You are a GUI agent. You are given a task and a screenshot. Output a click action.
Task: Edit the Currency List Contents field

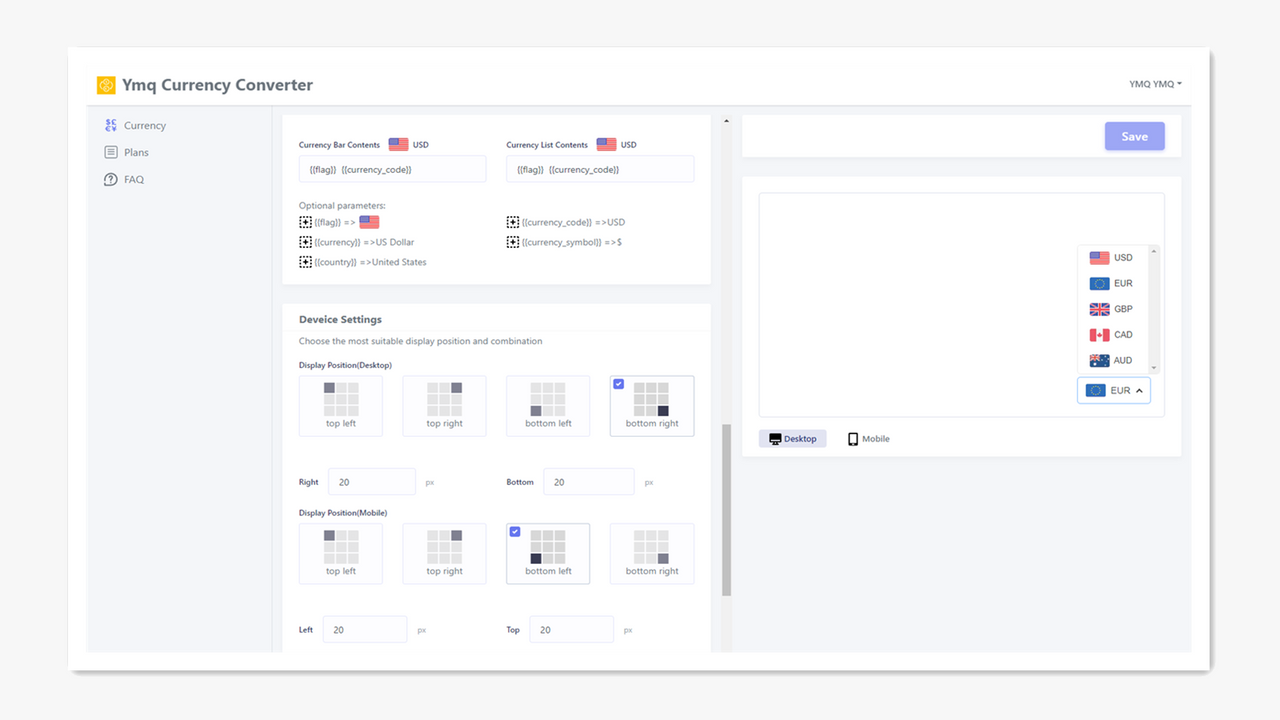tap(600, 169)
